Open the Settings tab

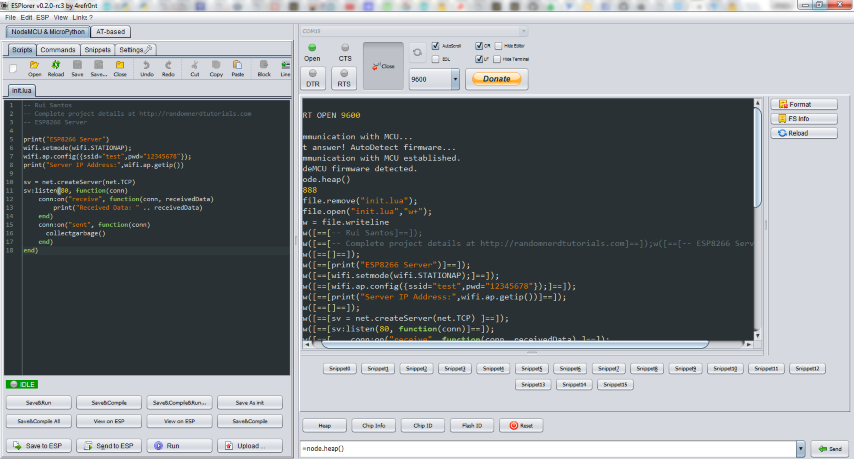click(x=135, y=50)
